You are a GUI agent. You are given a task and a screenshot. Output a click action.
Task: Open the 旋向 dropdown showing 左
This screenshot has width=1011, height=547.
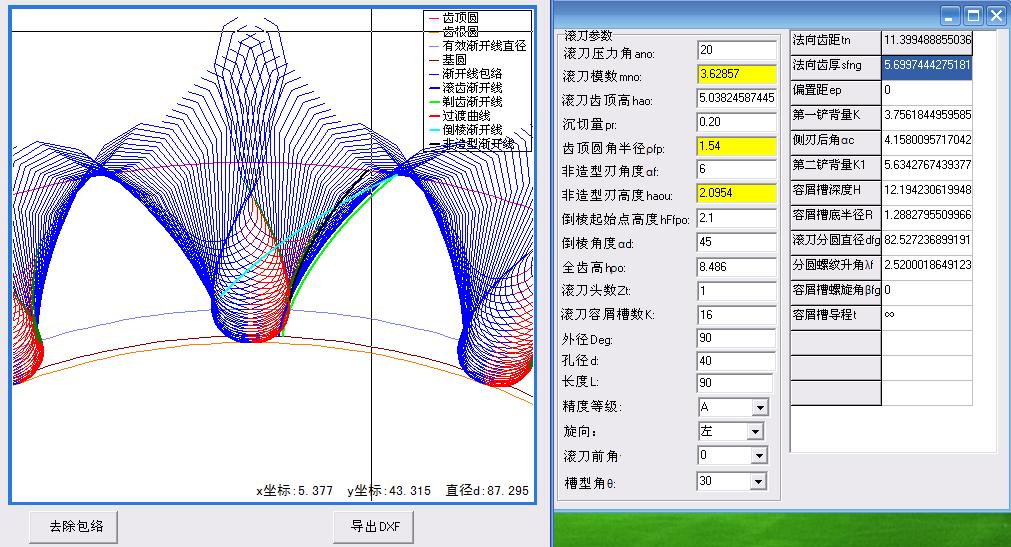click(755, 432)
